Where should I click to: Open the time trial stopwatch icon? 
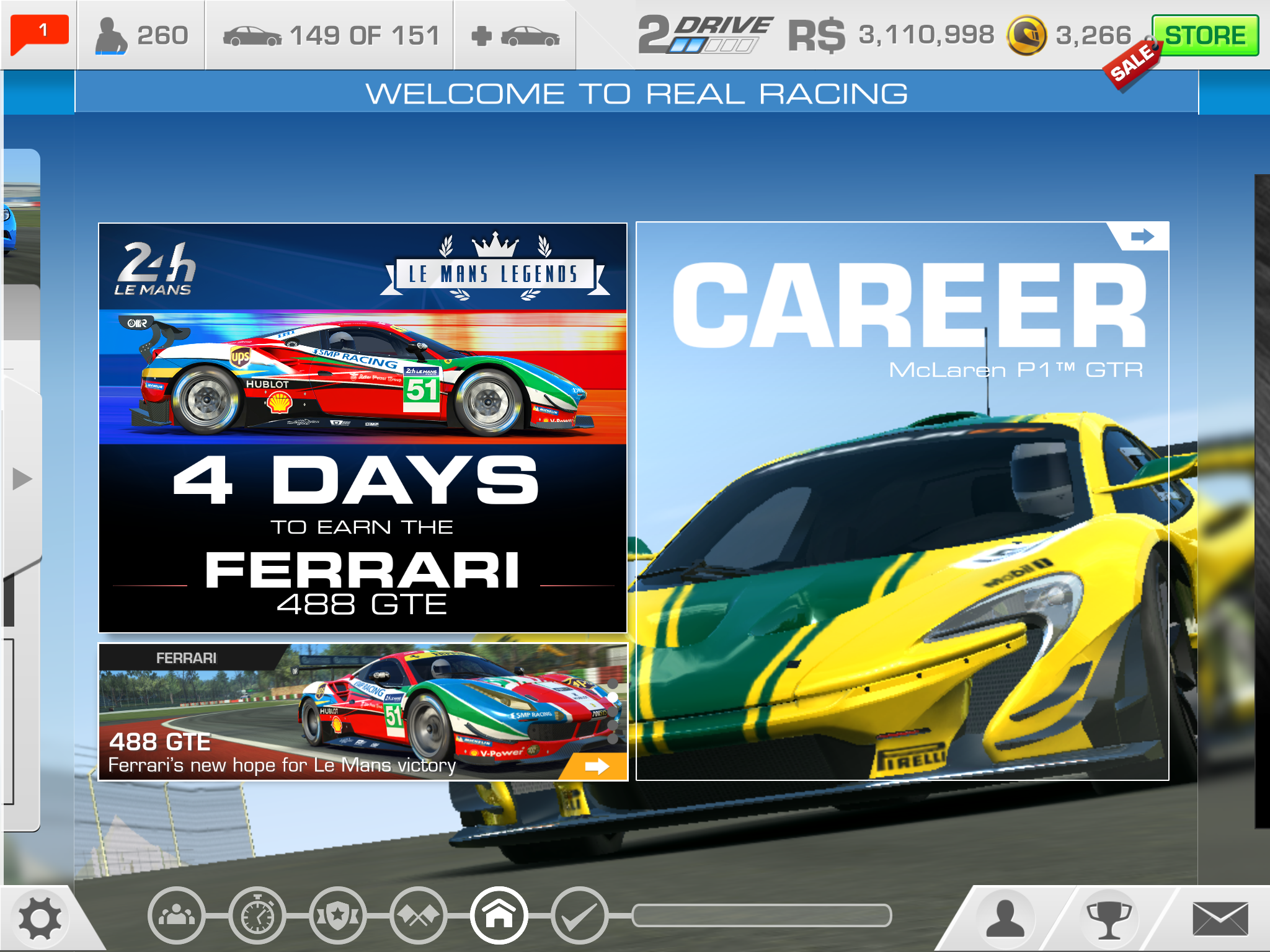(257, 915)
